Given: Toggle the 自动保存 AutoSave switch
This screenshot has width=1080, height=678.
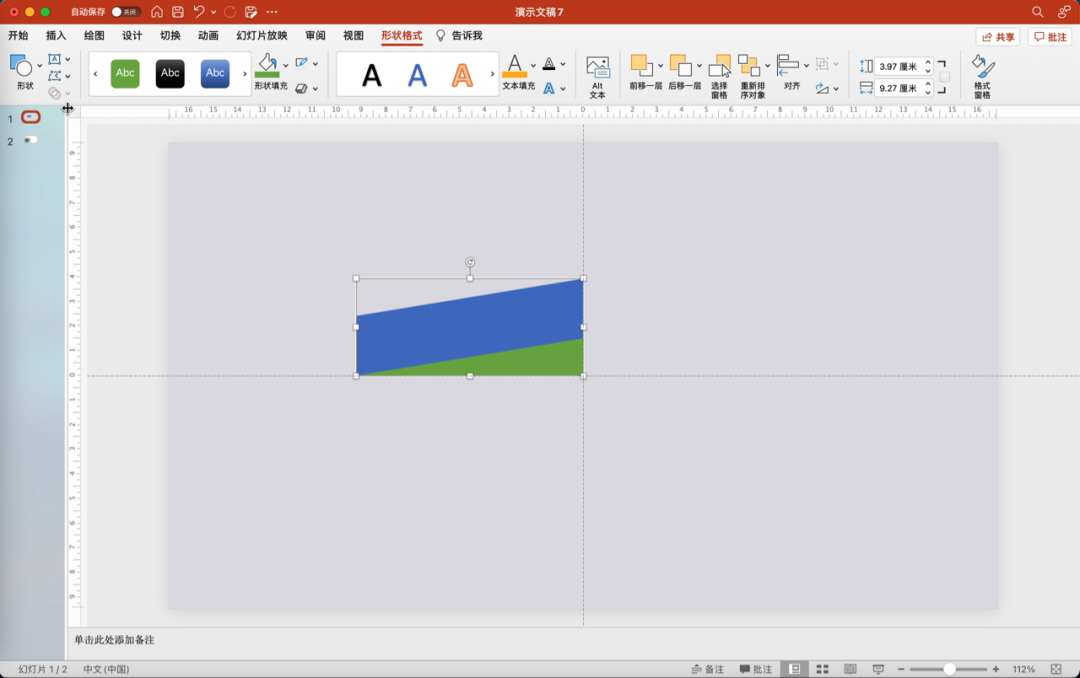Looking at the screenshot, I should (x=125, y=12).
